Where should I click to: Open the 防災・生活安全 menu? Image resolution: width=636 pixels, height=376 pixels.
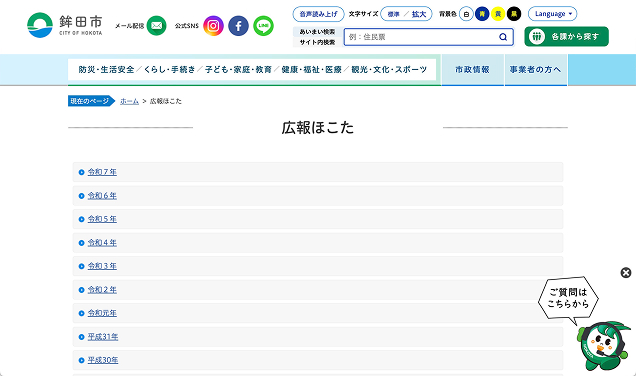point(106,70)
